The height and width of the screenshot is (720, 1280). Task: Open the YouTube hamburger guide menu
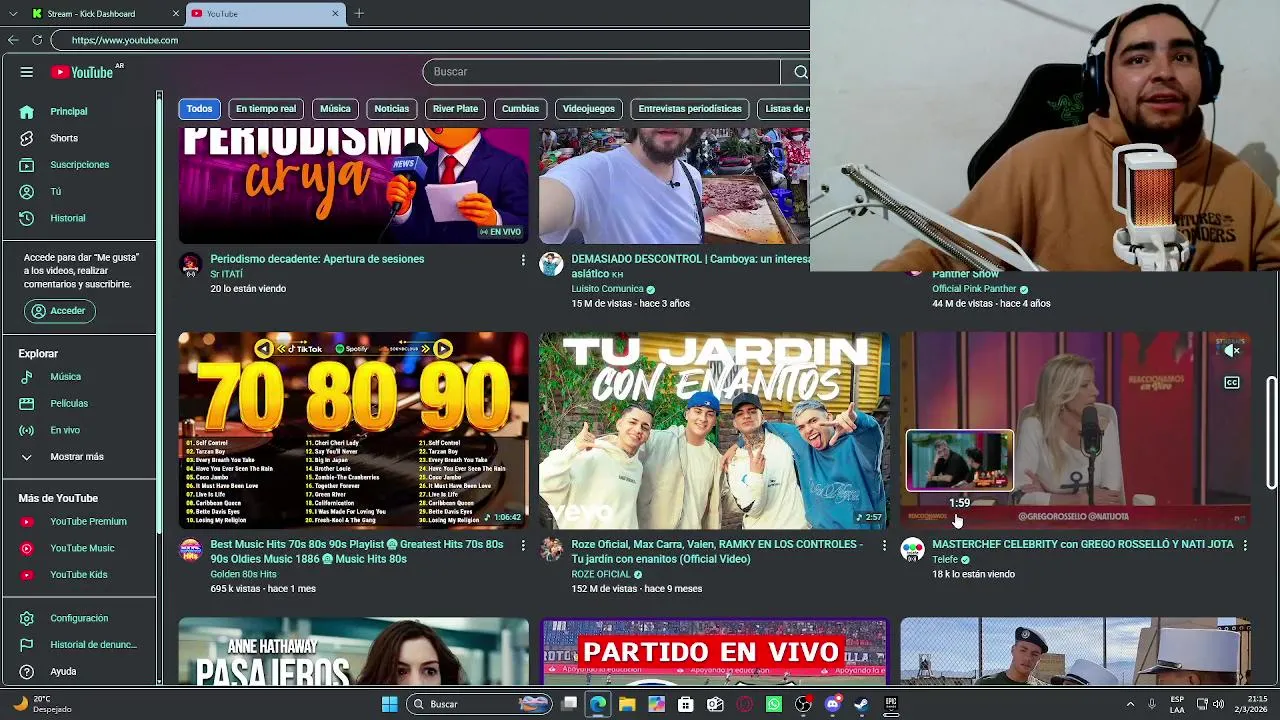pyautogui.click(x=27, y=72)
